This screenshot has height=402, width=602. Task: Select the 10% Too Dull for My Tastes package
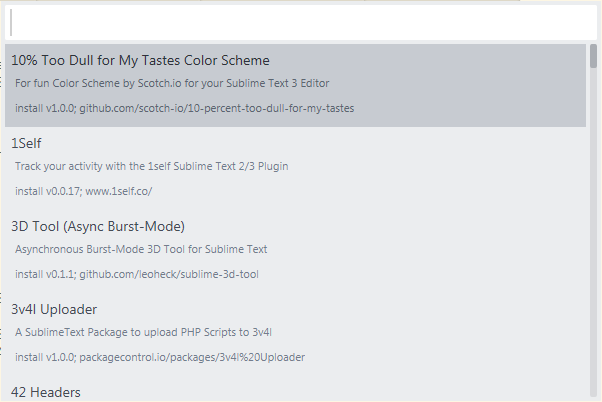140,60
